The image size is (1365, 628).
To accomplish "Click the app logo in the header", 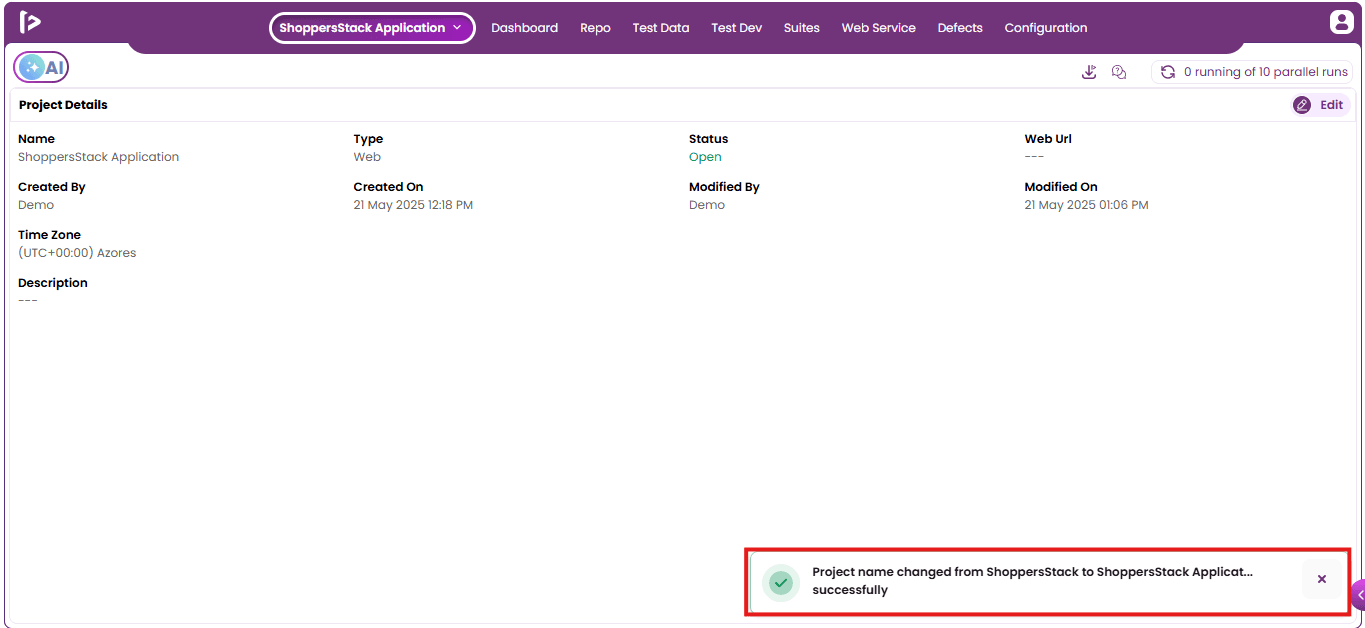I will tap(30, 22).
